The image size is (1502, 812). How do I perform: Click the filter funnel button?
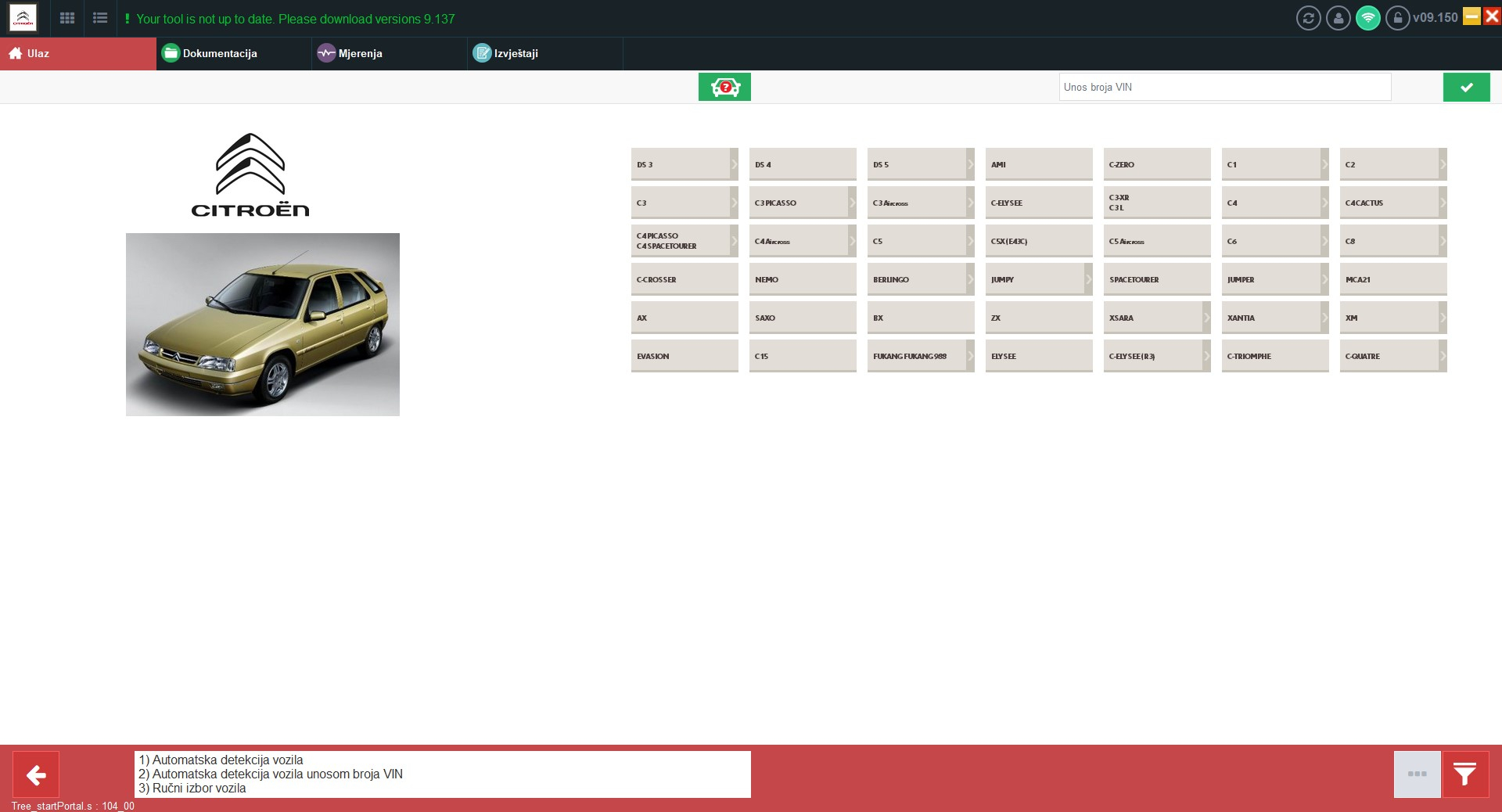pyautogui.click(x=1465, y=774)
